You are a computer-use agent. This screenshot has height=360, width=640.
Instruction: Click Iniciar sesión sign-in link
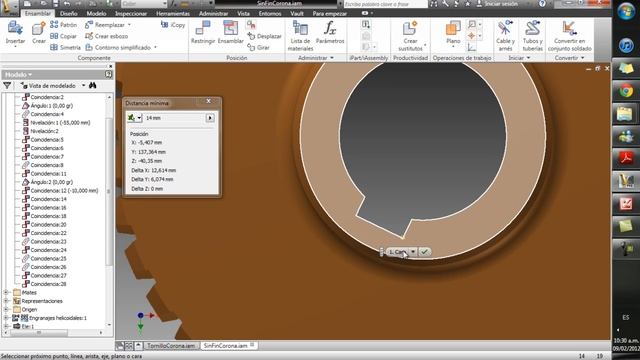coord(501,4)
